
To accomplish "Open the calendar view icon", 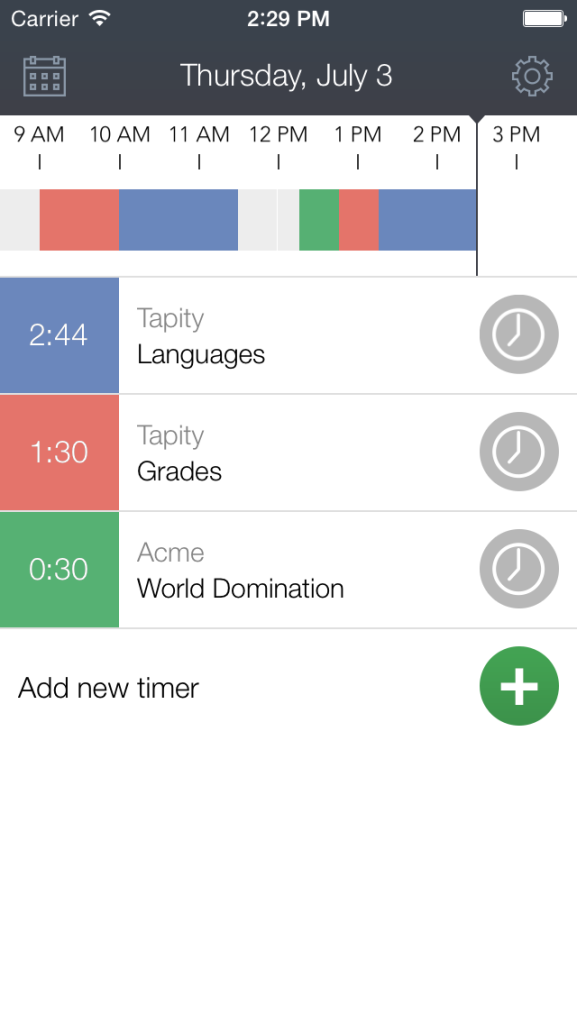I will (x=44, y=76).
